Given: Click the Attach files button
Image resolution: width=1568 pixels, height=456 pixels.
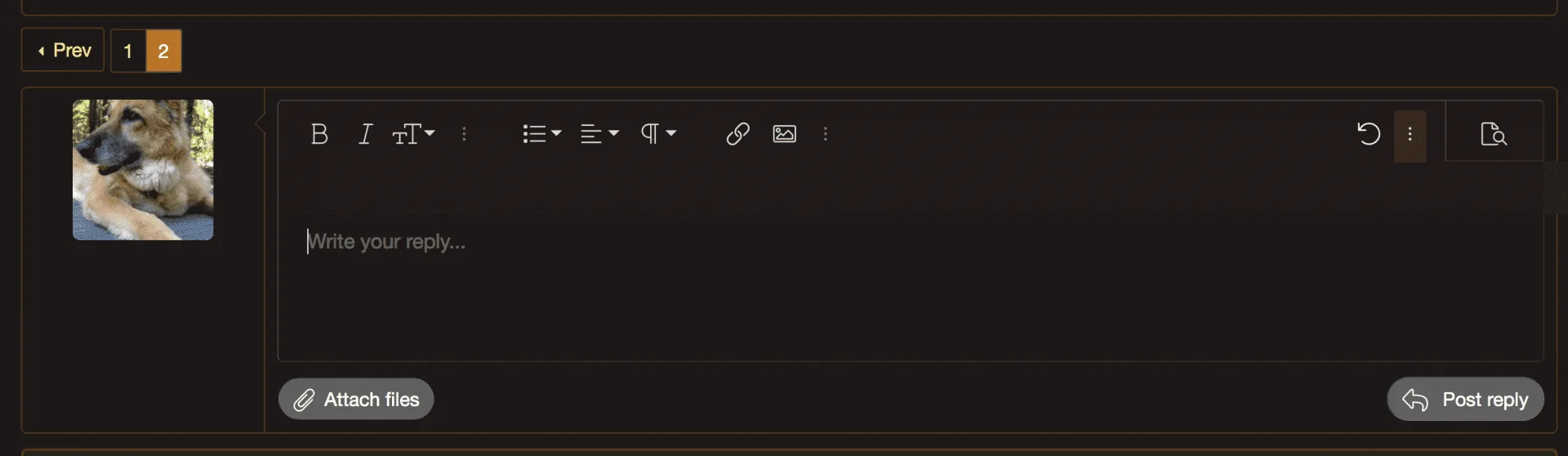Looking at the screenshot, I should coord(356,400).
